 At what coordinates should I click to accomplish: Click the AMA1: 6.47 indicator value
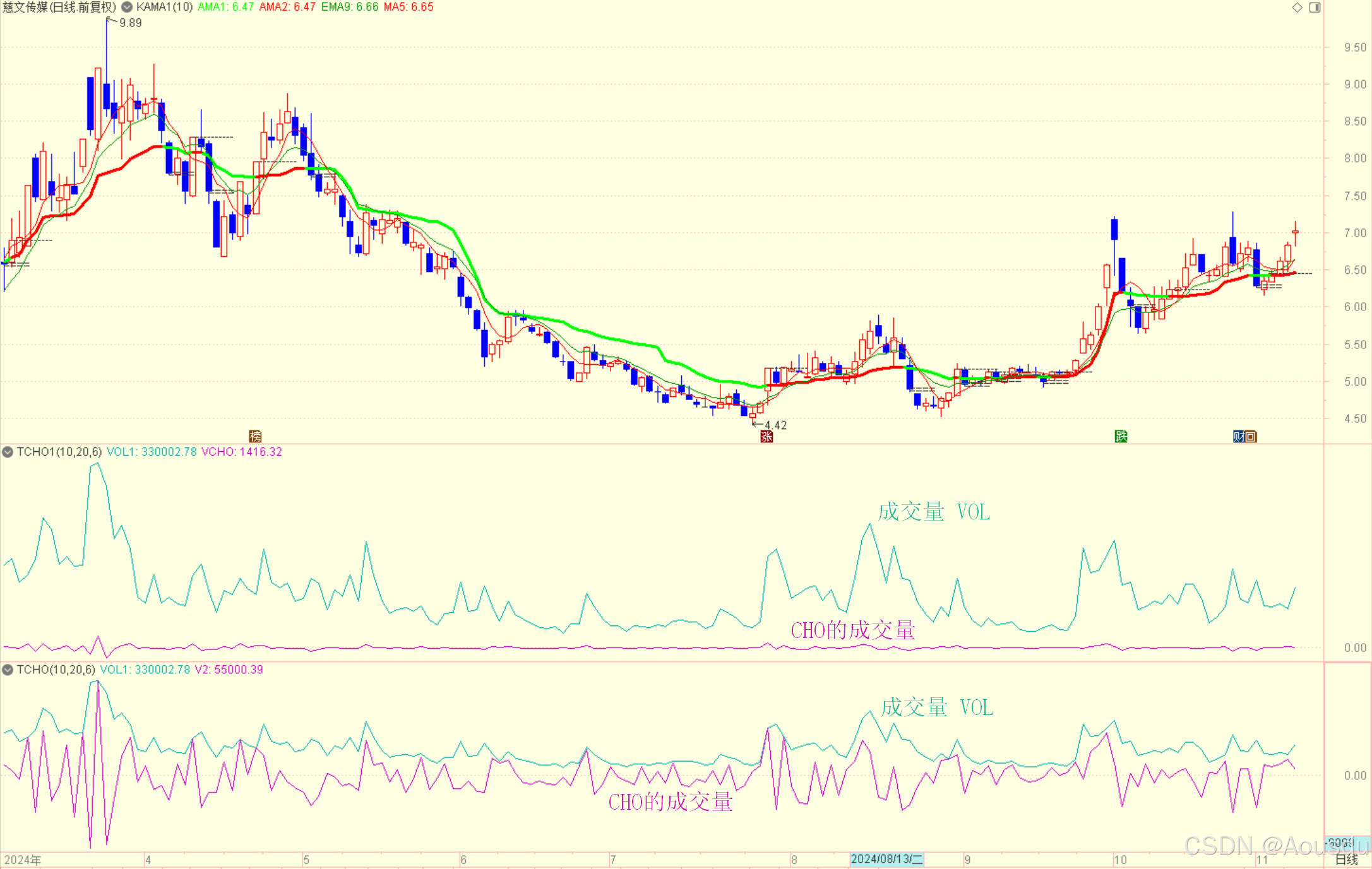tap(225, 7)
